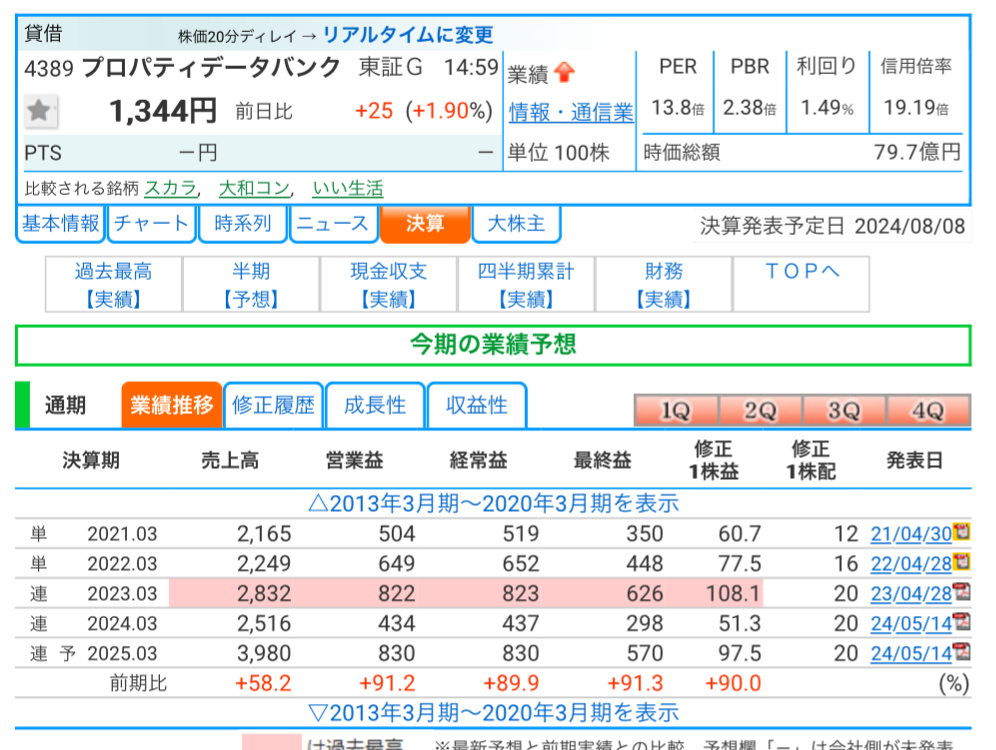This screenshot has width=996, height=750.
Task: Expand upper △2013年3月期〜2020年3月期を表示
Action: pos(494,504)
